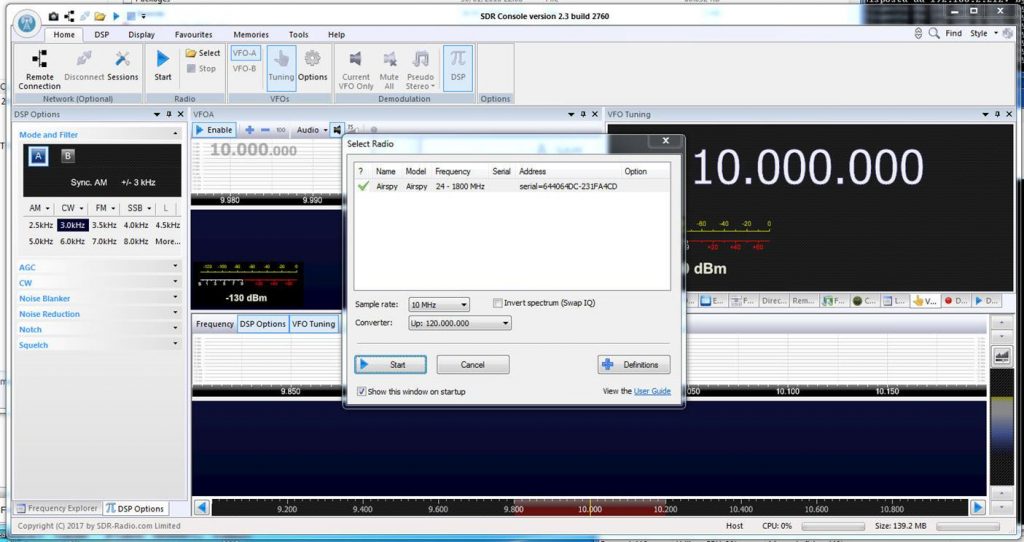
Task: Click the Tuning hand icon in VFOs group
Action: click(x=281, y=66)
